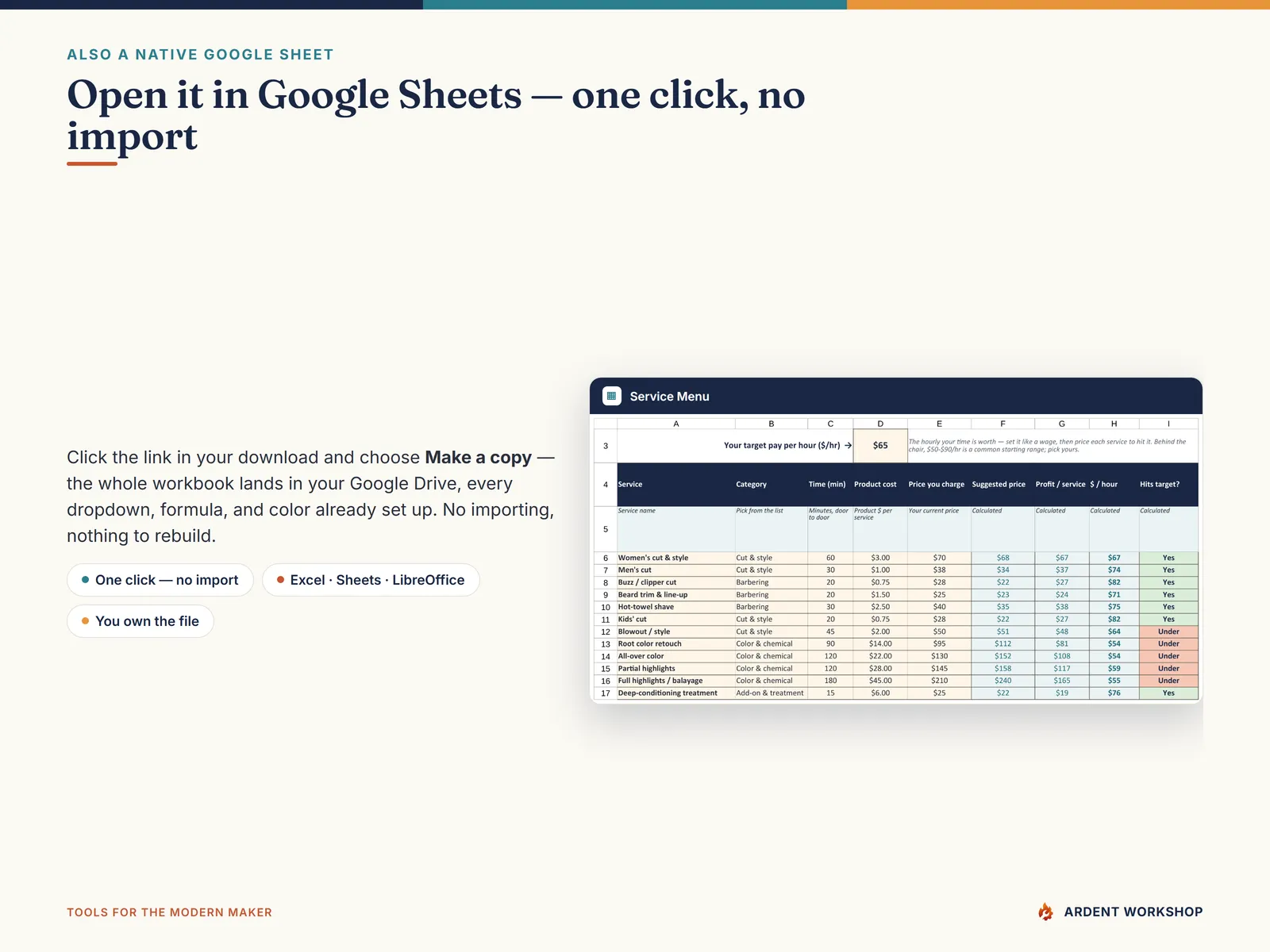
Task: Select the column D header
Action: (x=880, y=424)
